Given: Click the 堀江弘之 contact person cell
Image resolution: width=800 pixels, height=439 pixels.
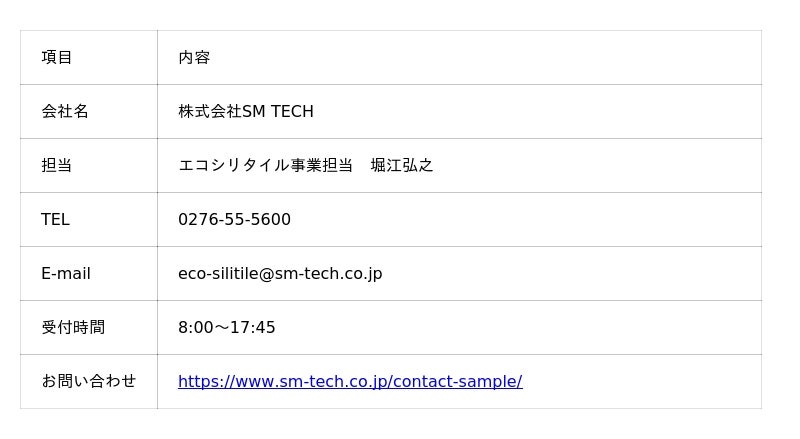Looking at the screenshot, I should point(459,165).
